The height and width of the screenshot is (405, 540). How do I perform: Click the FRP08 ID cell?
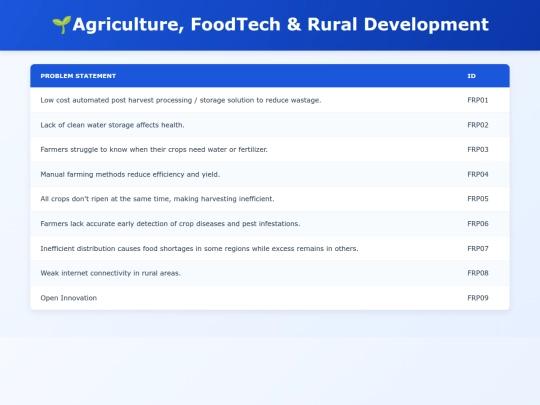[x=478, y=273]
